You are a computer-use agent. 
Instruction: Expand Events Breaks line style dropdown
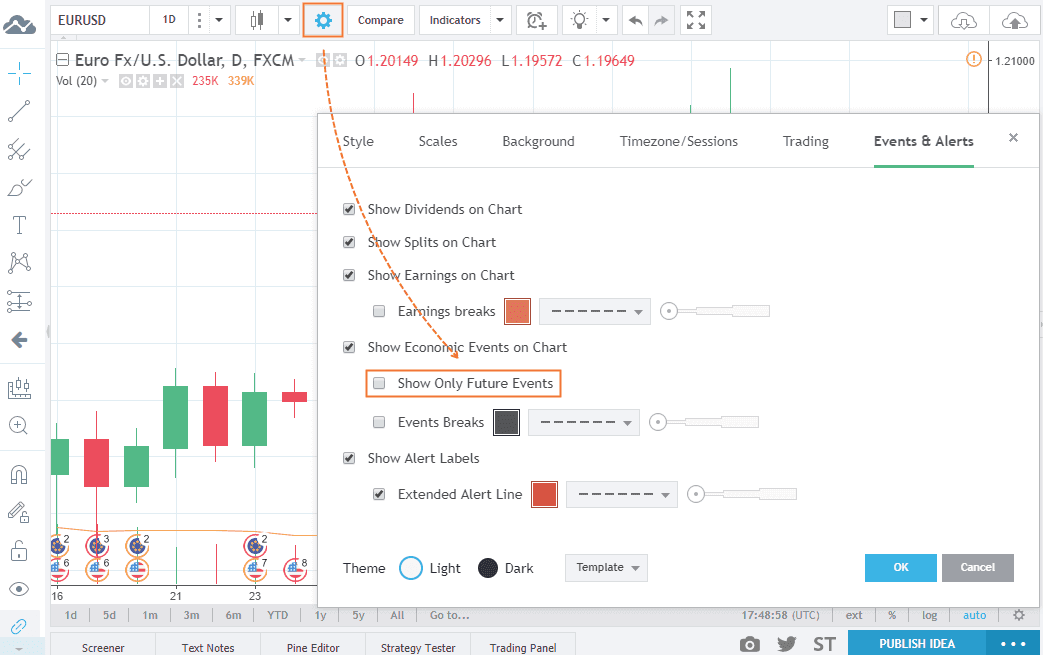[x=584, y=423]
